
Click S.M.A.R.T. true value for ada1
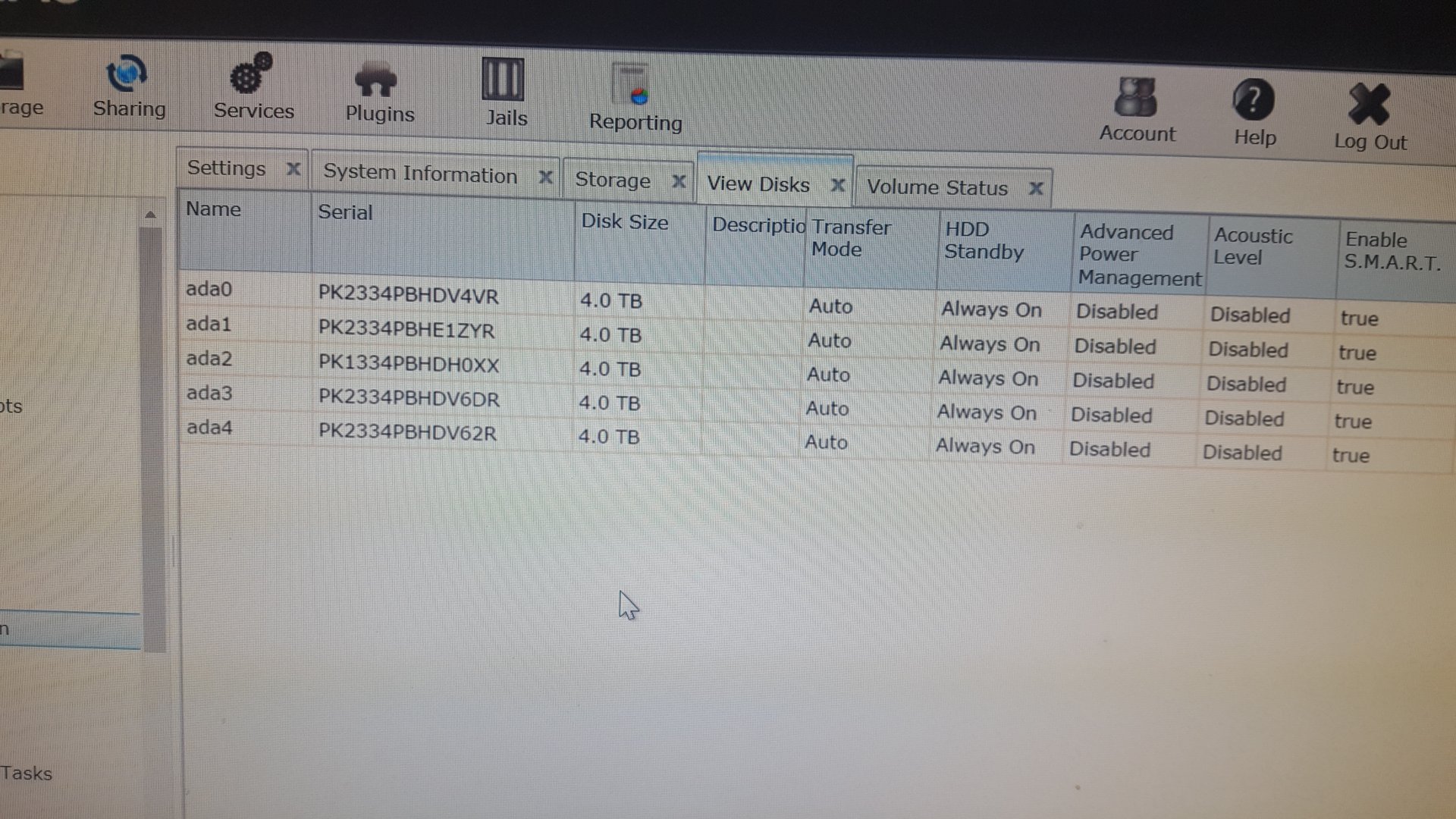click(1357, 353)
